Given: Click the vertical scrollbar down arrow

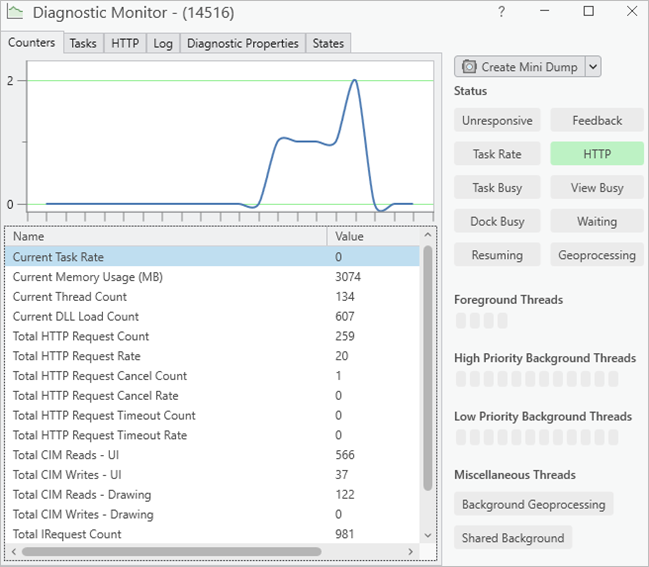Looking at the screenshot, I should tap(428, 535).
